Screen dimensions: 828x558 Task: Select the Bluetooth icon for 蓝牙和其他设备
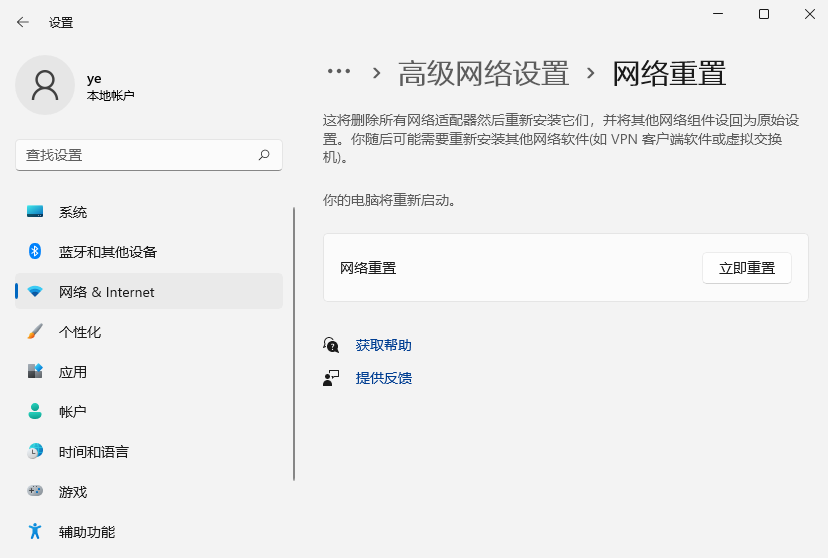click(x=35, y=251)
